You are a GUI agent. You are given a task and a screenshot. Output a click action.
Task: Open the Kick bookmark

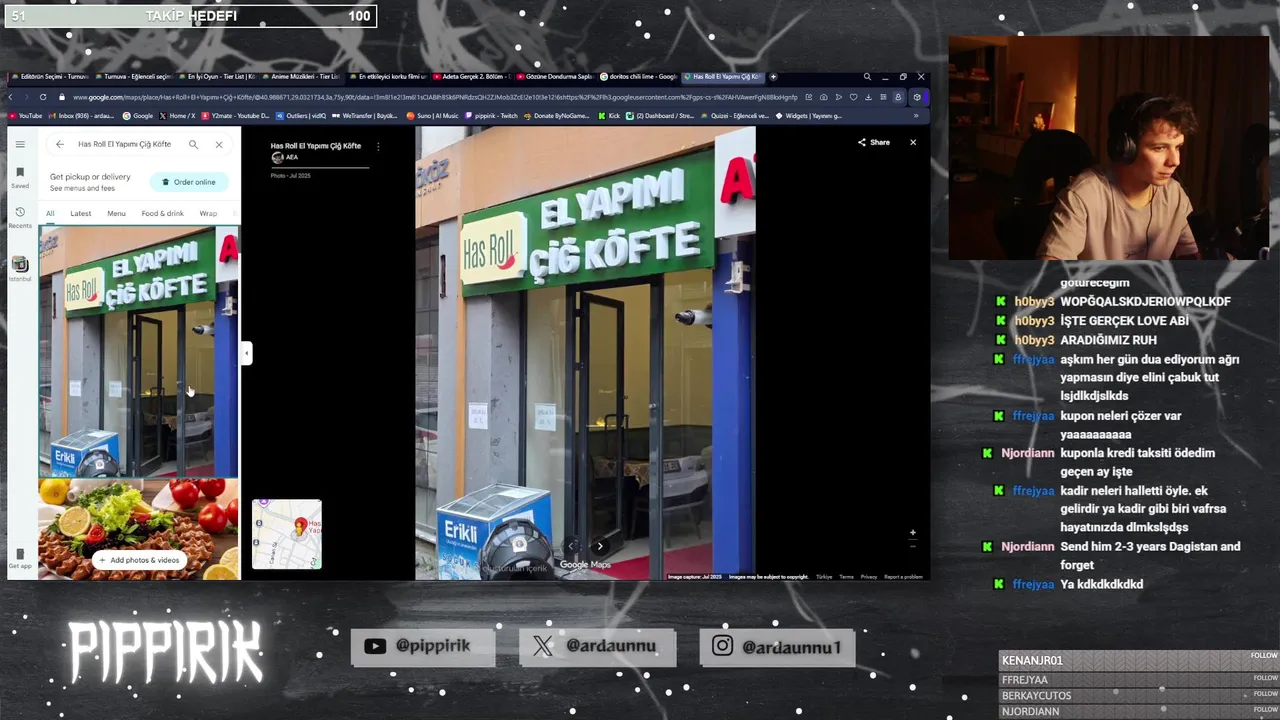click(609, 116)
